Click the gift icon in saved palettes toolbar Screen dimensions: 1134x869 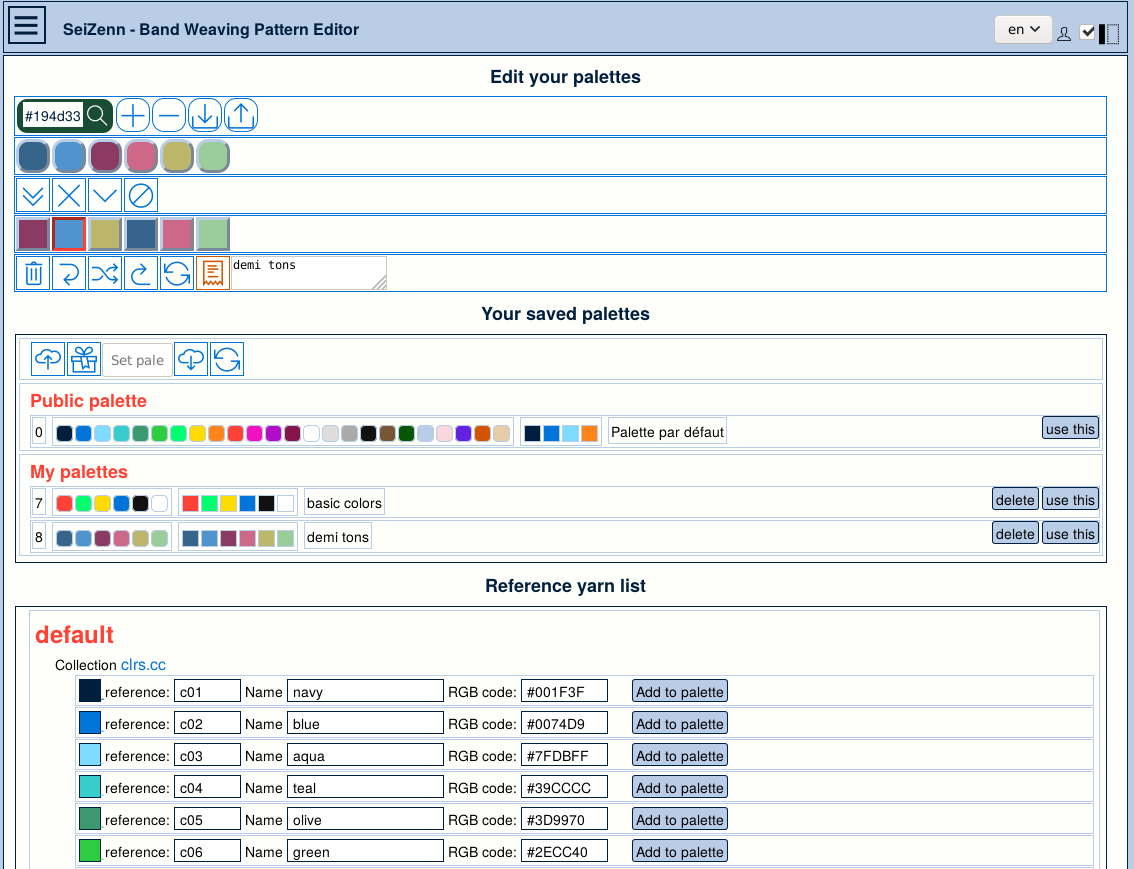[x=84, y=358]
